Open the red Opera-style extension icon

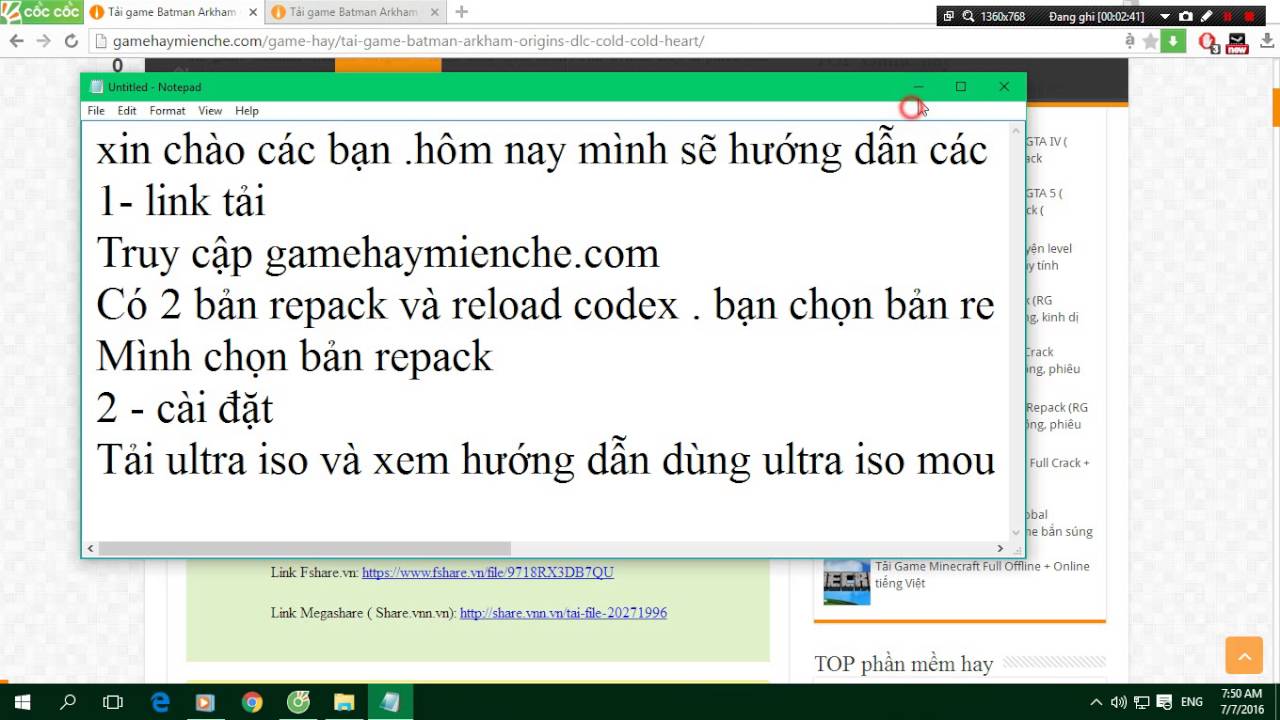tap(1208, 42)
